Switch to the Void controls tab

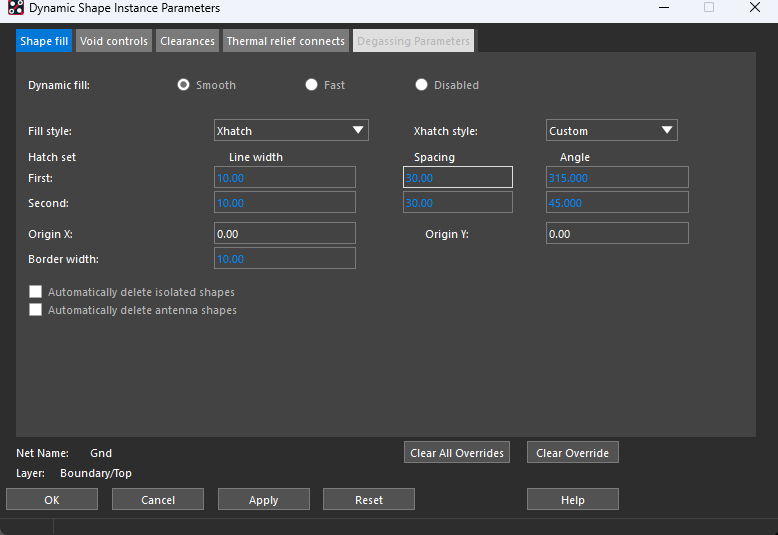pos(114,41)
